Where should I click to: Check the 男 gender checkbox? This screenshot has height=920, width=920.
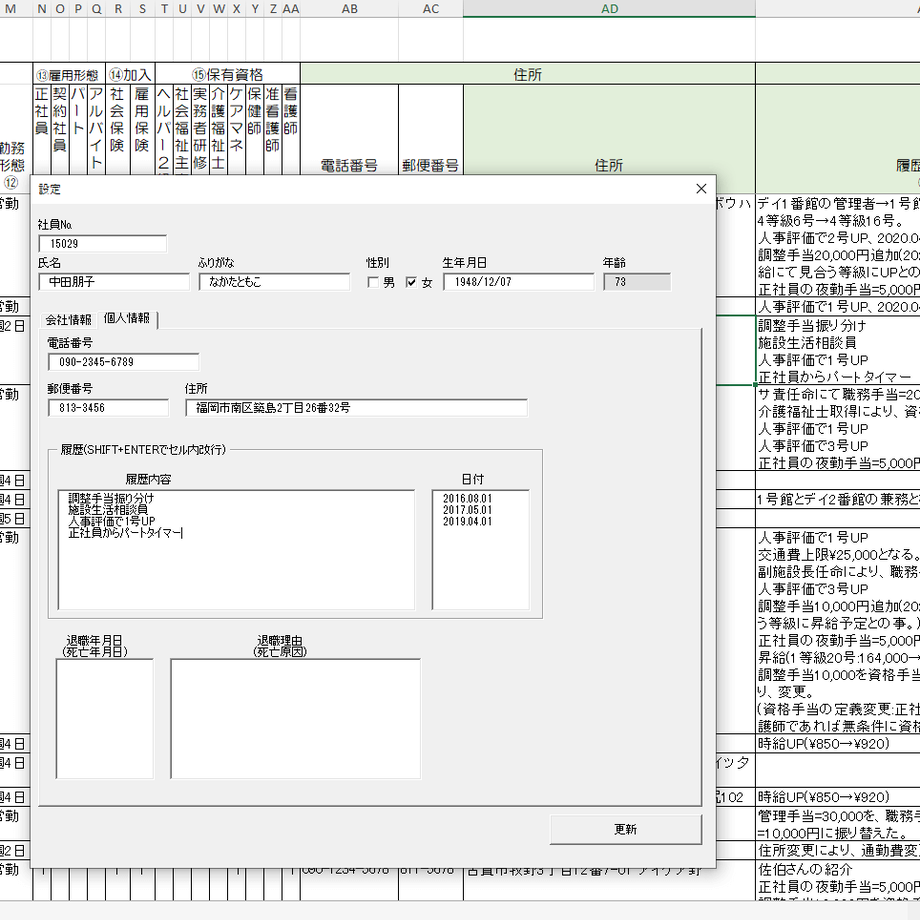click(x=373, y=282)
